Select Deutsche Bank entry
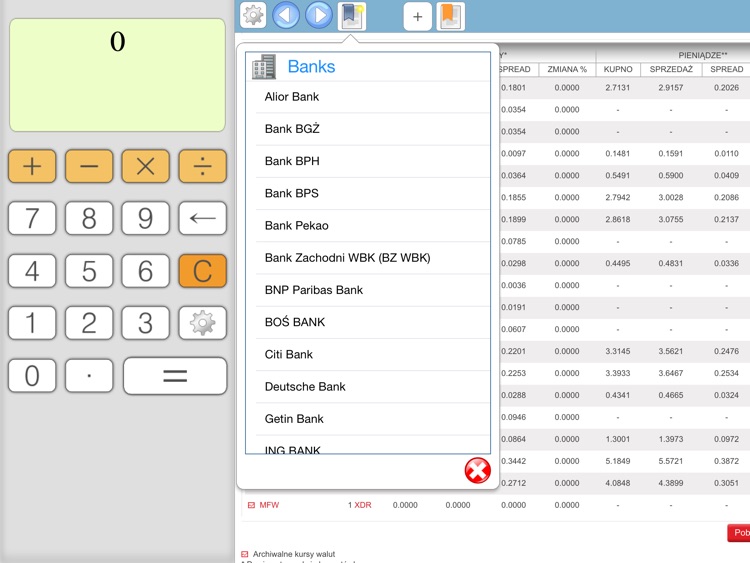The width and height of the screenshot is (750, 563). pyautogui.click(x=368, y=386)
